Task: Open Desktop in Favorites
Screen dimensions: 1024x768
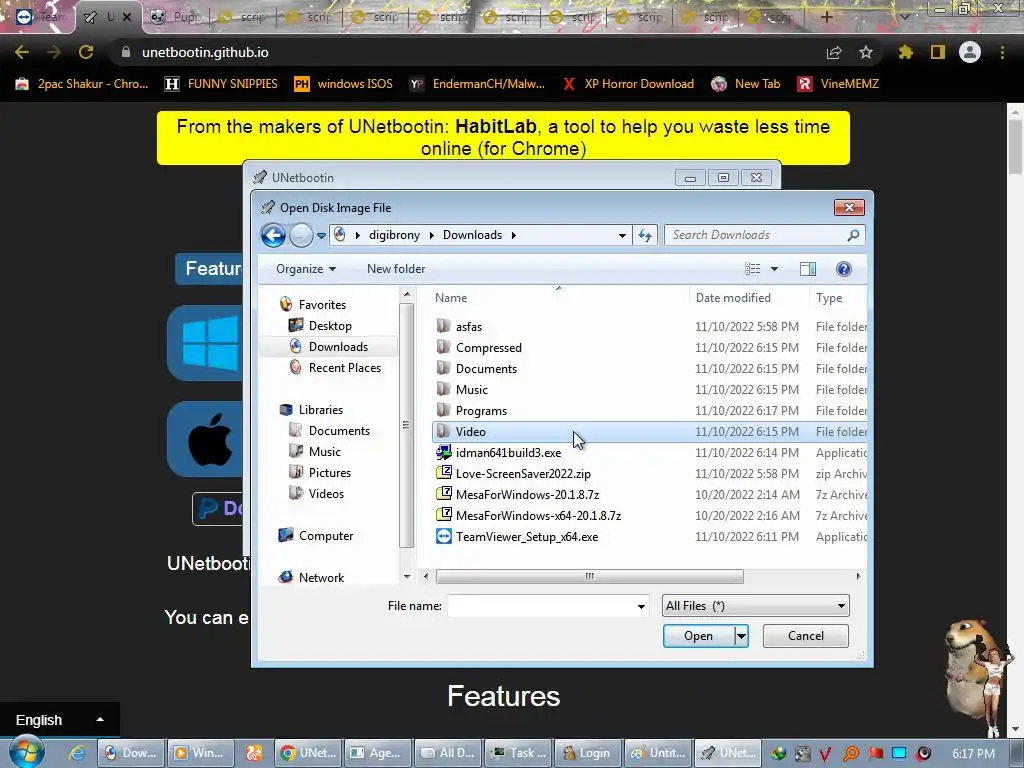Action: tap(321, 325)
